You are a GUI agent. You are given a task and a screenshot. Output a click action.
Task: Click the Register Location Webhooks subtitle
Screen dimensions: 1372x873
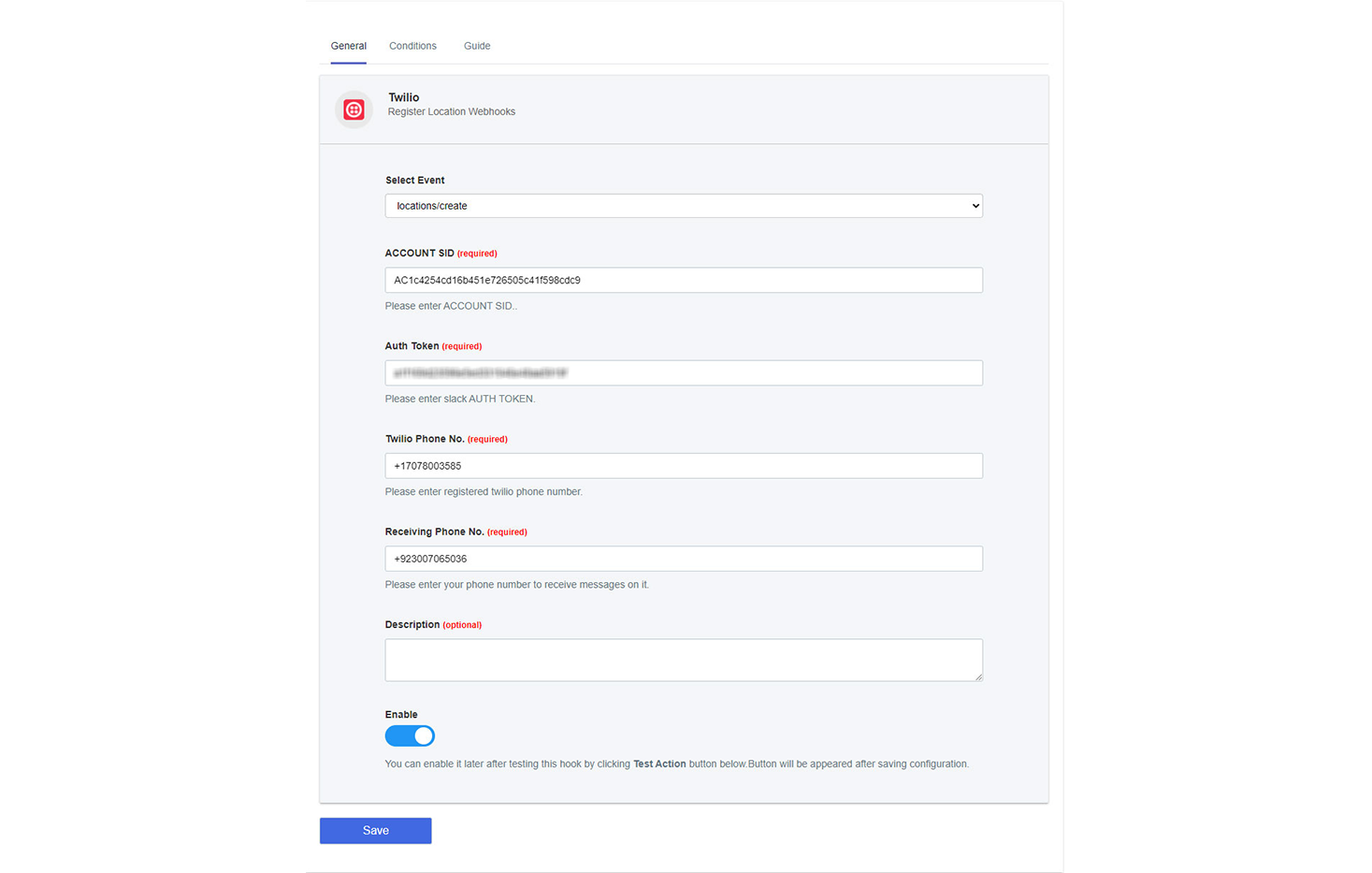point(452,111)
